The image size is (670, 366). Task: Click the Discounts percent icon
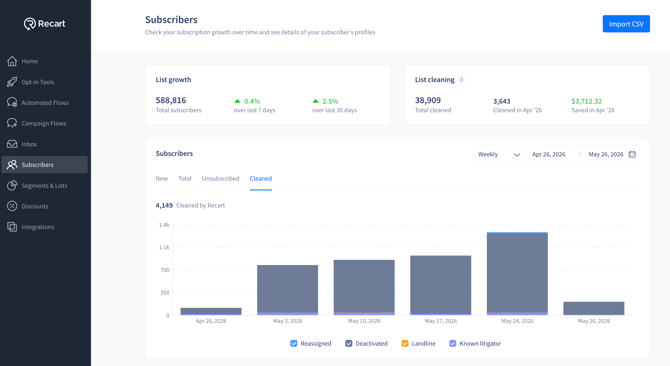tap(12, 206)
